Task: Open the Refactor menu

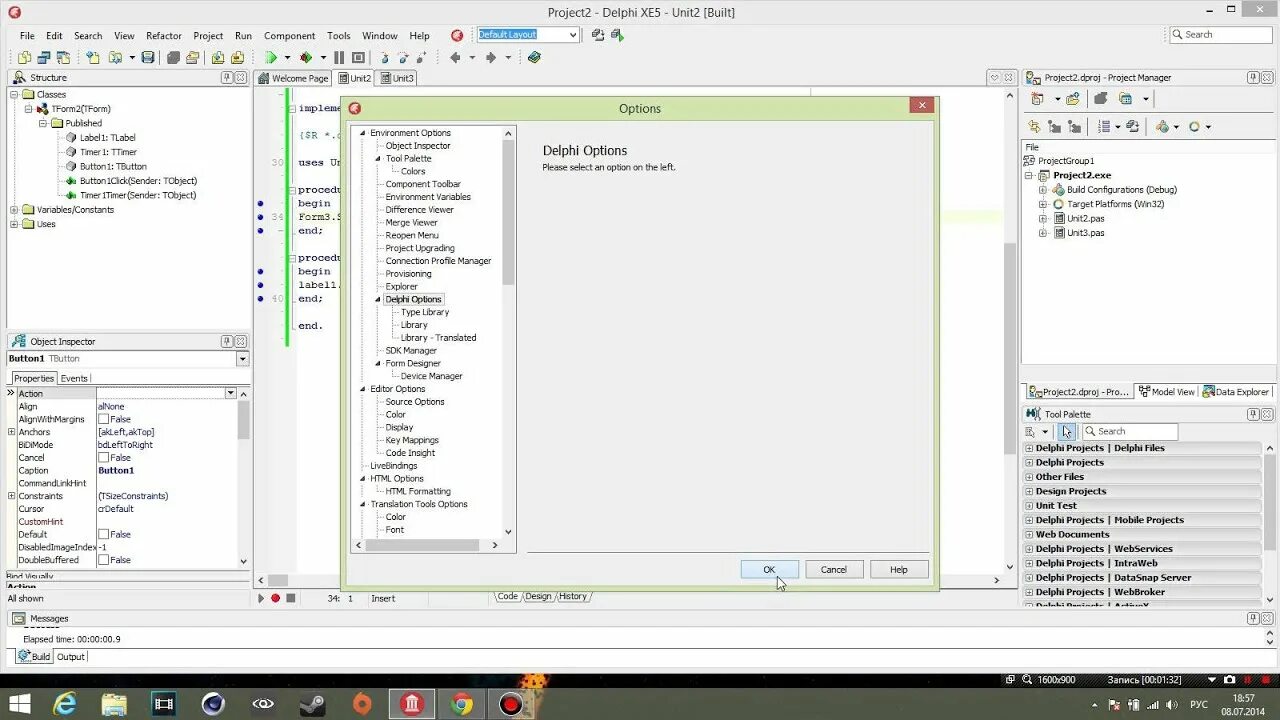Action: pyautogui.click(x=164, y=35)
